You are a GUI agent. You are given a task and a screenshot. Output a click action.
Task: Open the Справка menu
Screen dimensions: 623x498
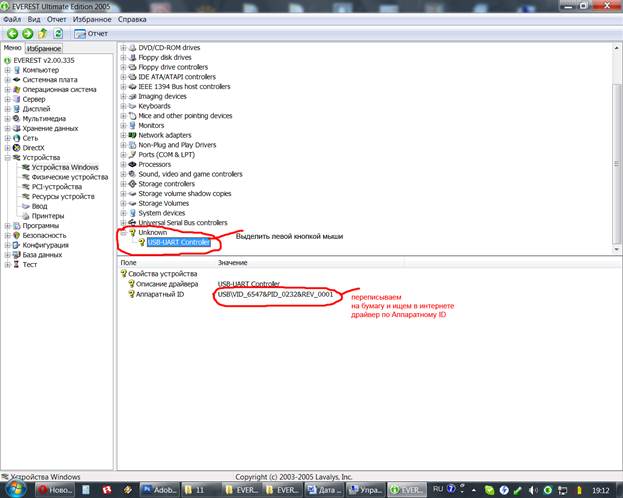131,19
